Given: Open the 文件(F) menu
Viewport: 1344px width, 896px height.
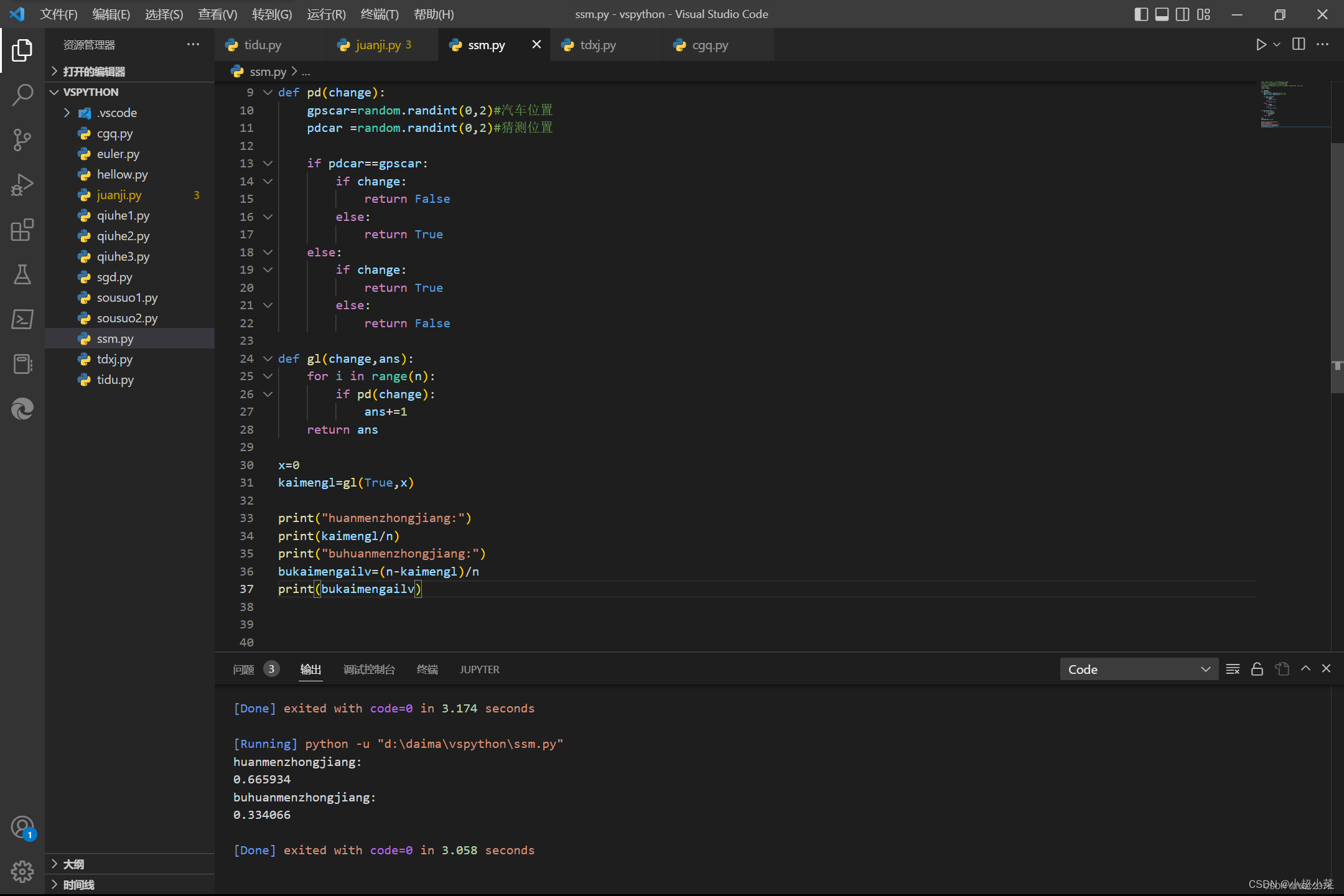Looking at the screenshot, I should pos(58,14).
